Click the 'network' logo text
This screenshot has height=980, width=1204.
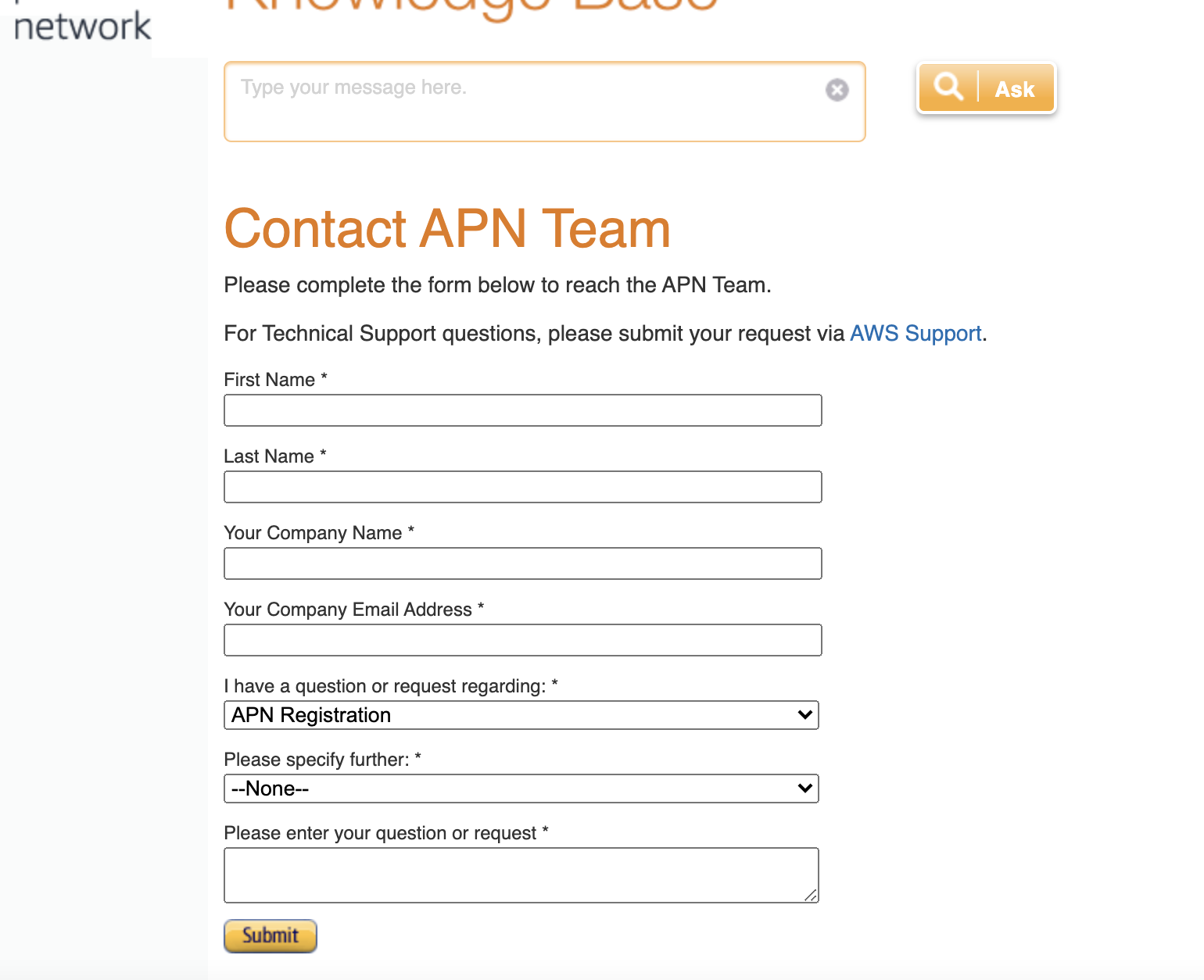coord(83,27)
